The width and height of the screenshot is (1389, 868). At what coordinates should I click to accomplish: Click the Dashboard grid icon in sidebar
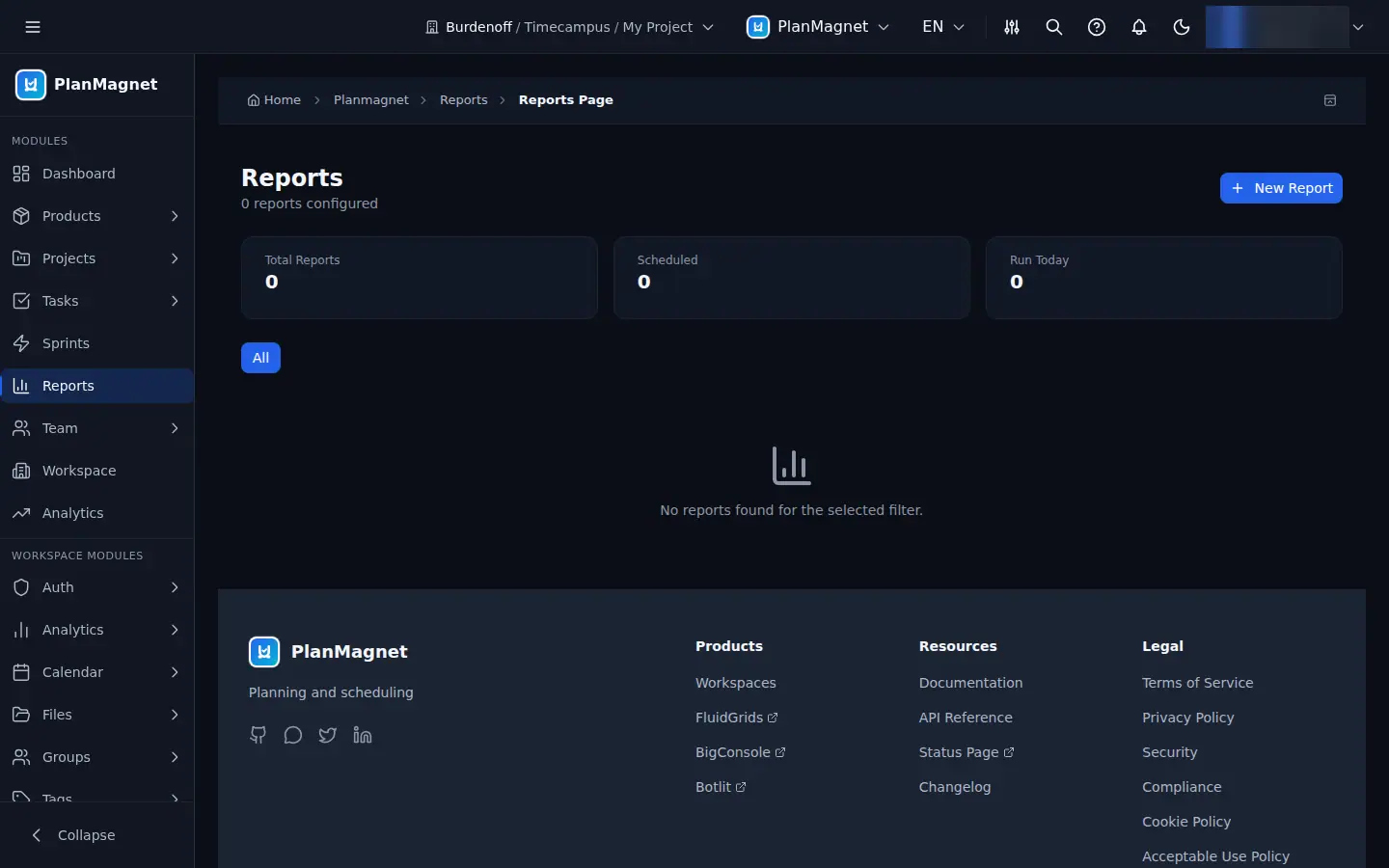click(x=21, y=174)
